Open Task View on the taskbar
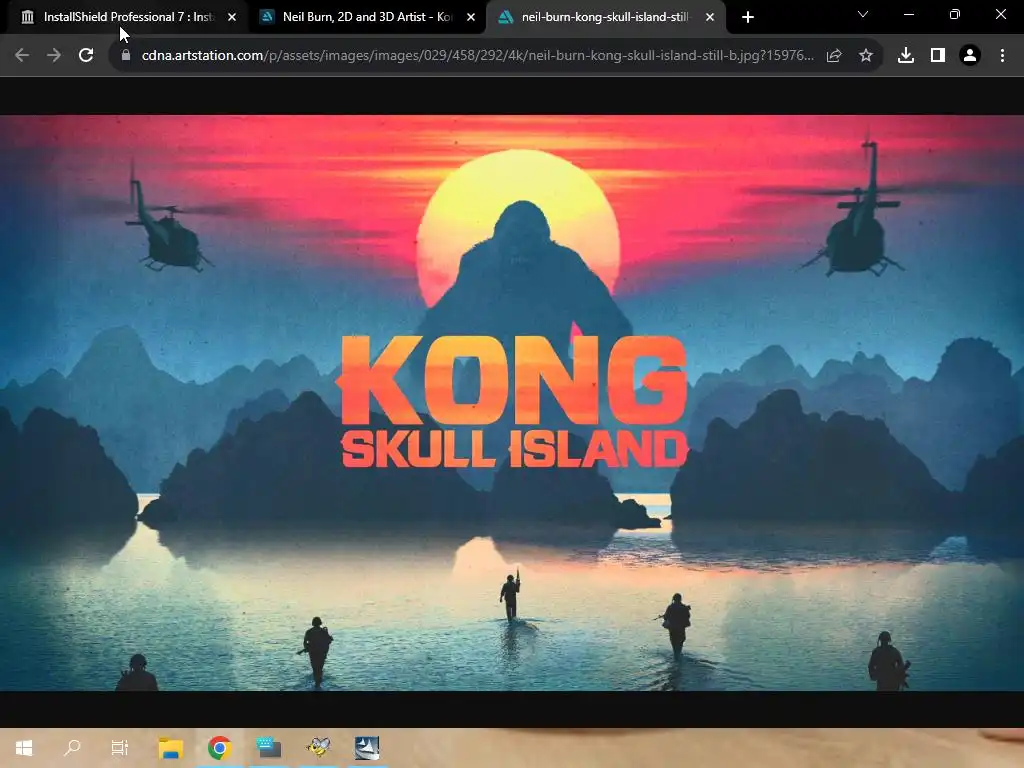Viewport: 1024px width, 768px height. pyautogui.click(x=120, y=748)
